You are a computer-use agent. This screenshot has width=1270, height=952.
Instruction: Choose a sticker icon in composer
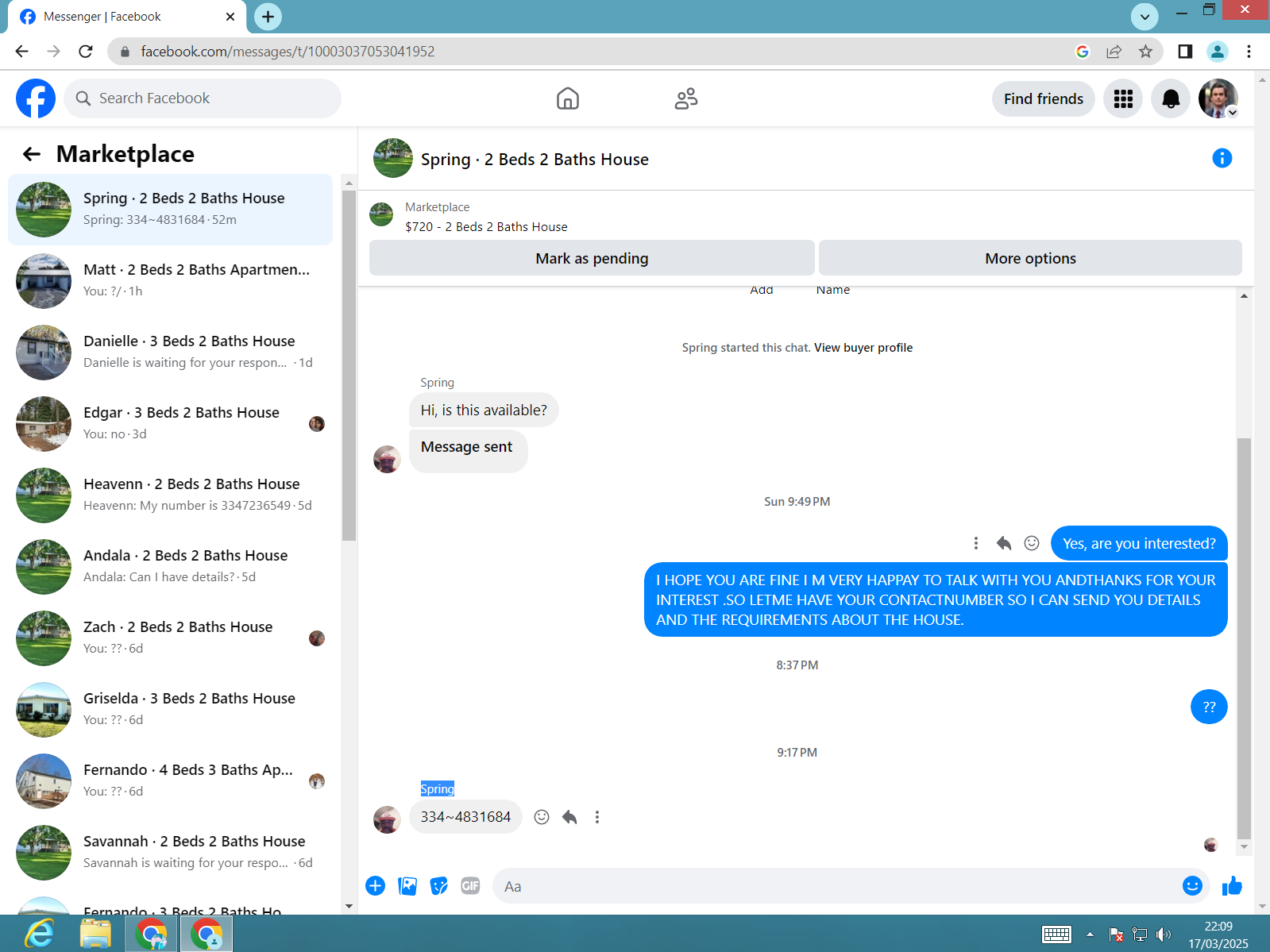click(x=438, y=886)
